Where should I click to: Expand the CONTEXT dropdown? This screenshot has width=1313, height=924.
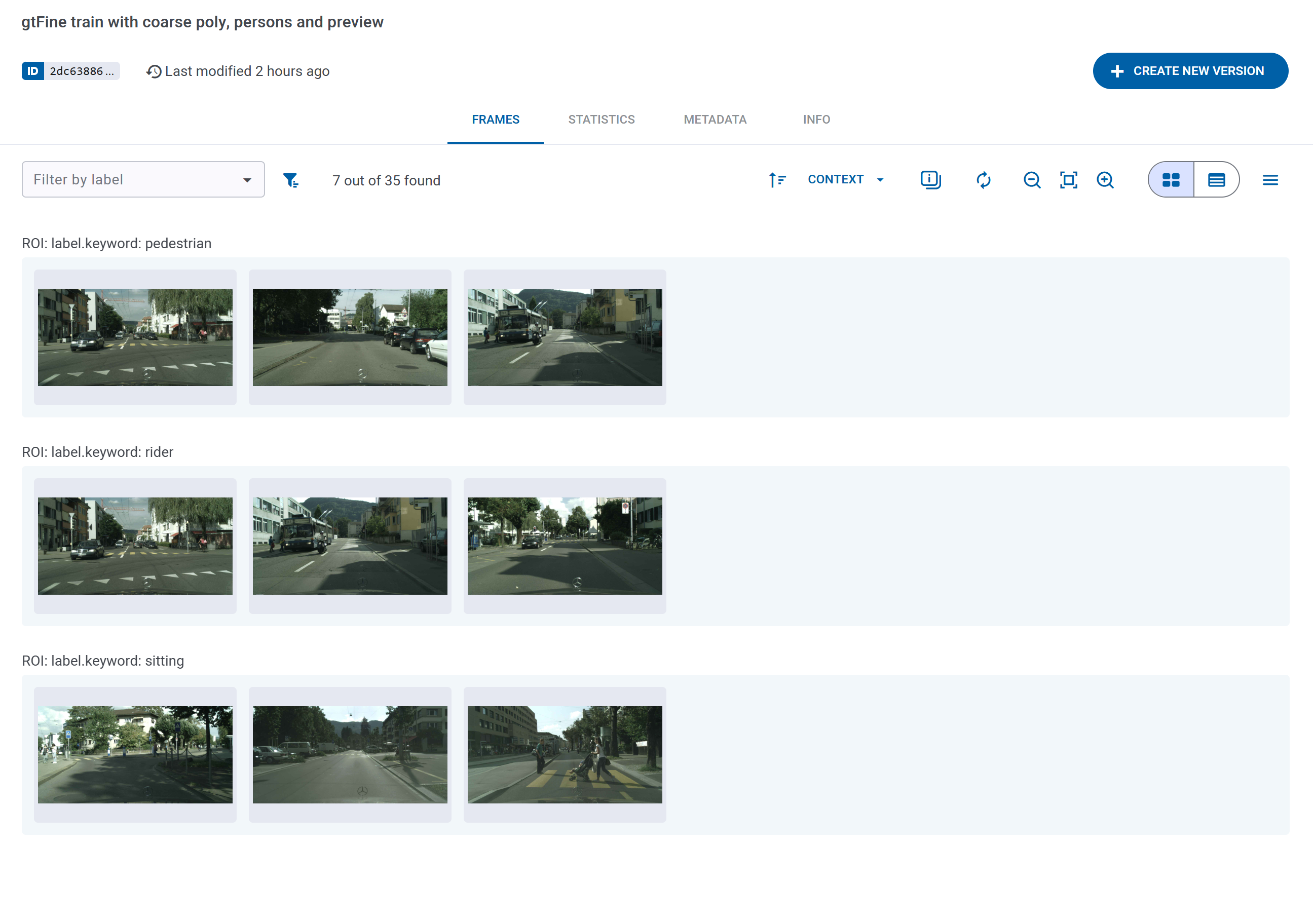tap(846, 179)
